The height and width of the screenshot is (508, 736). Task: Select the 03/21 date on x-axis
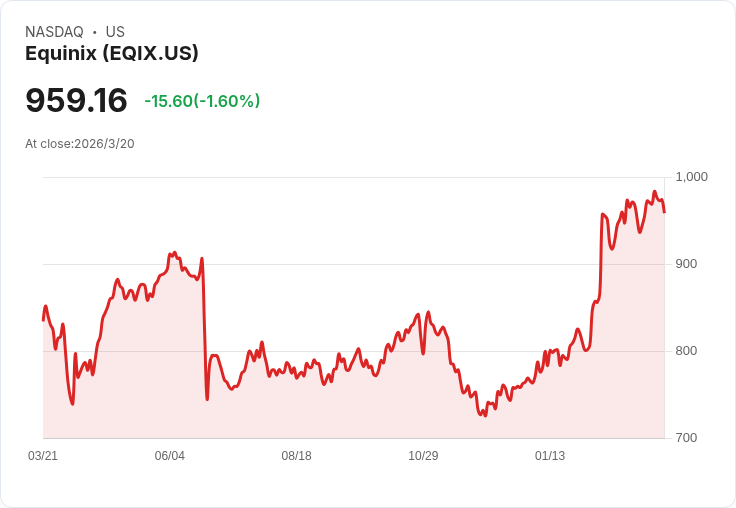(x=43, y=456)
